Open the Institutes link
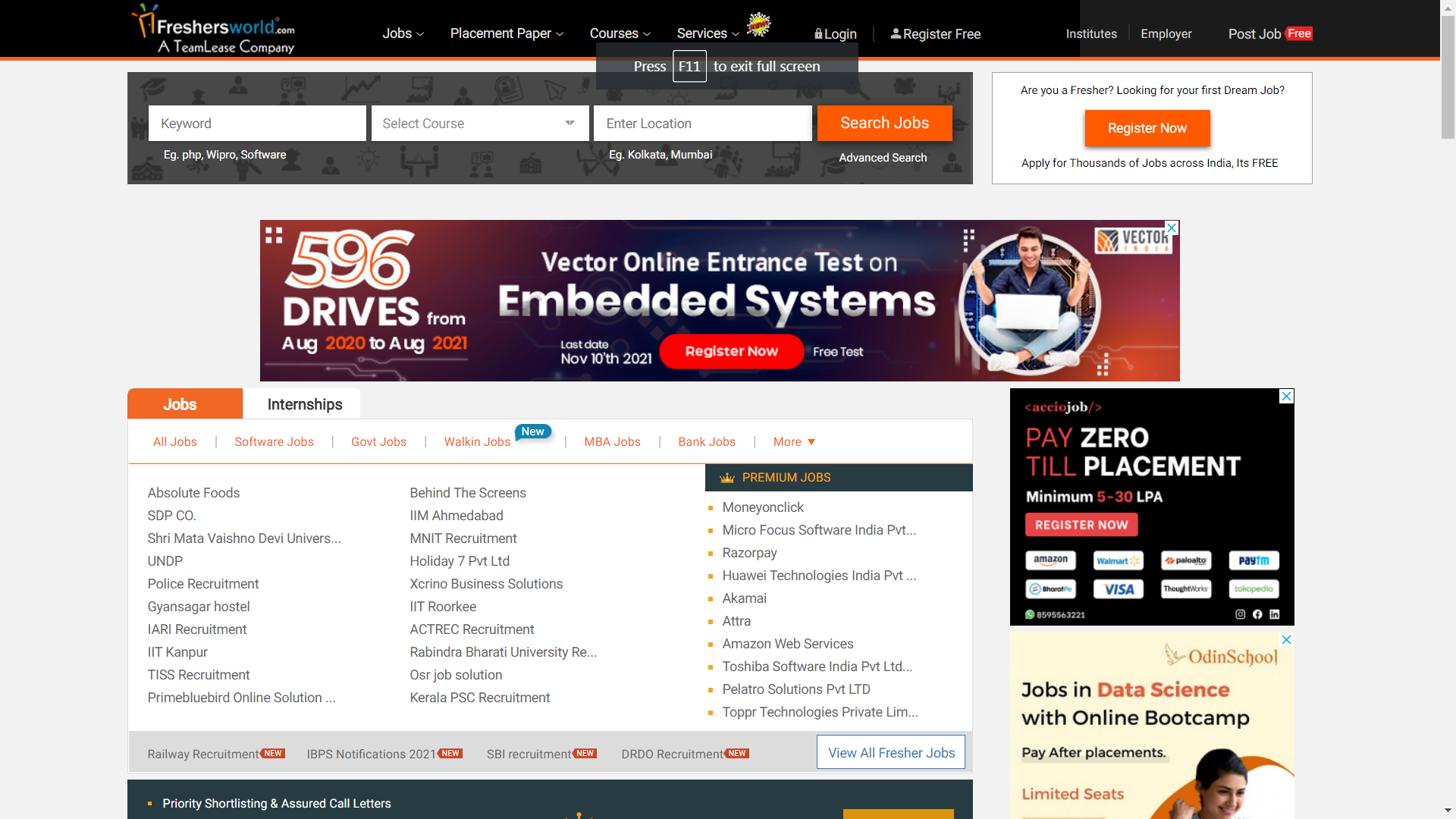 coord(1091,33)
